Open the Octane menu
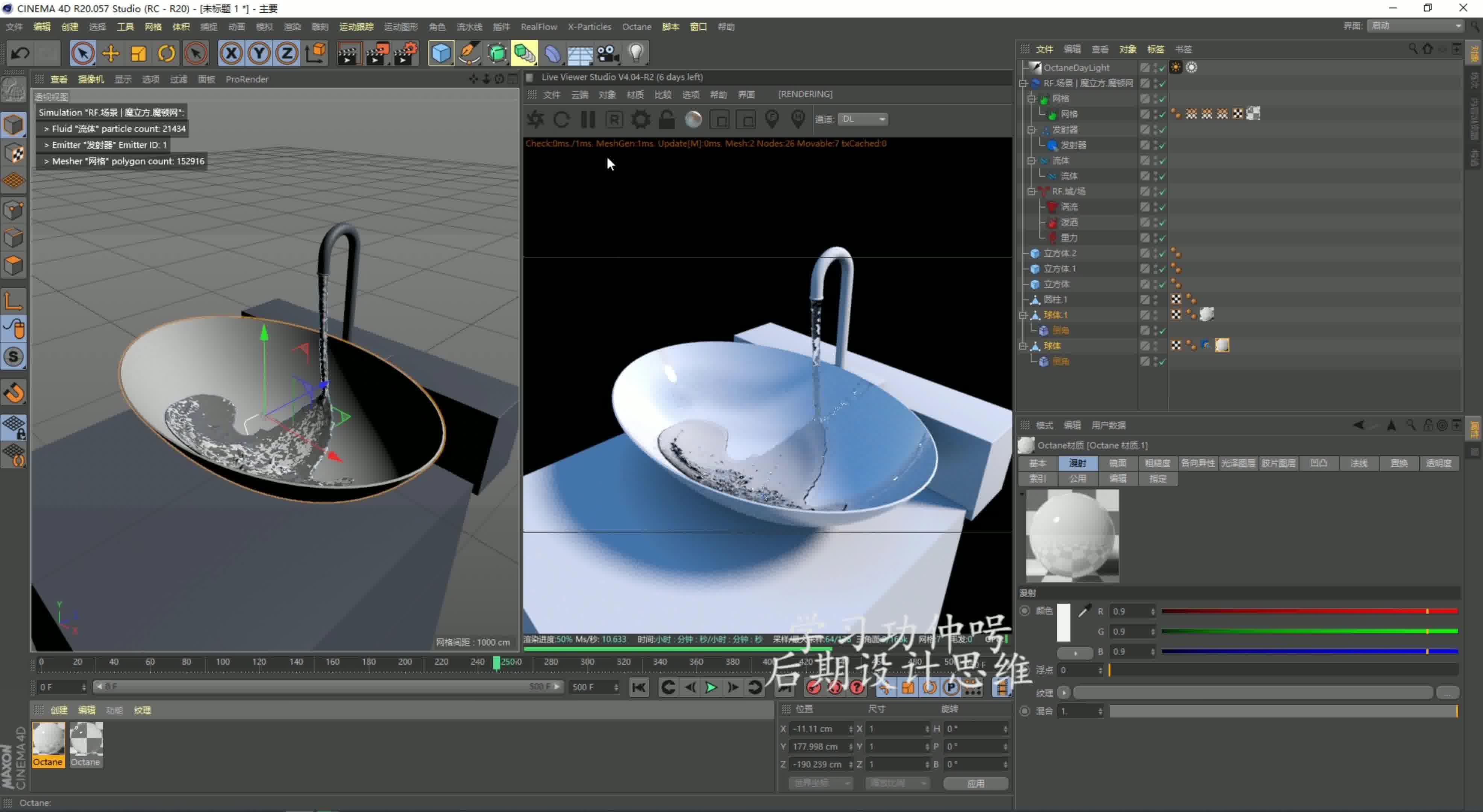This screenshot has height=812, width=1483. click(636, 27)
